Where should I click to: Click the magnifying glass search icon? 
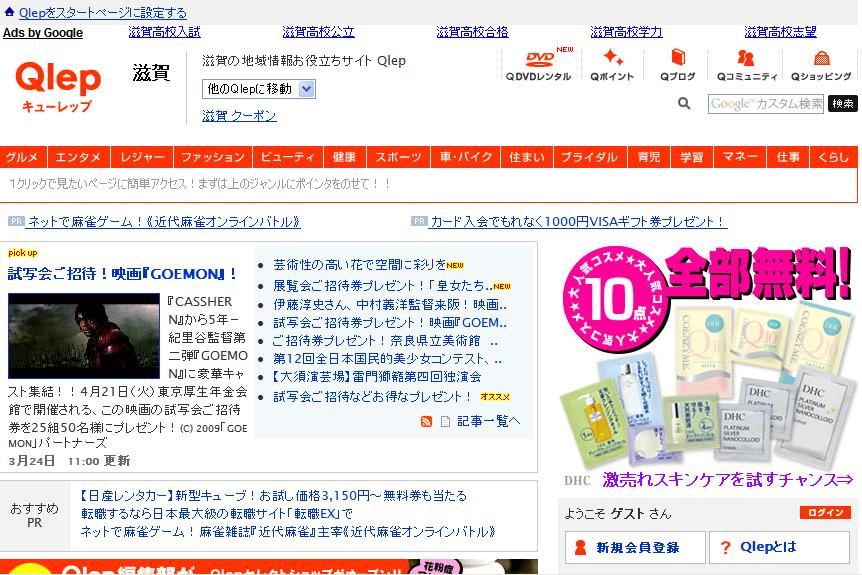[684, 103]
